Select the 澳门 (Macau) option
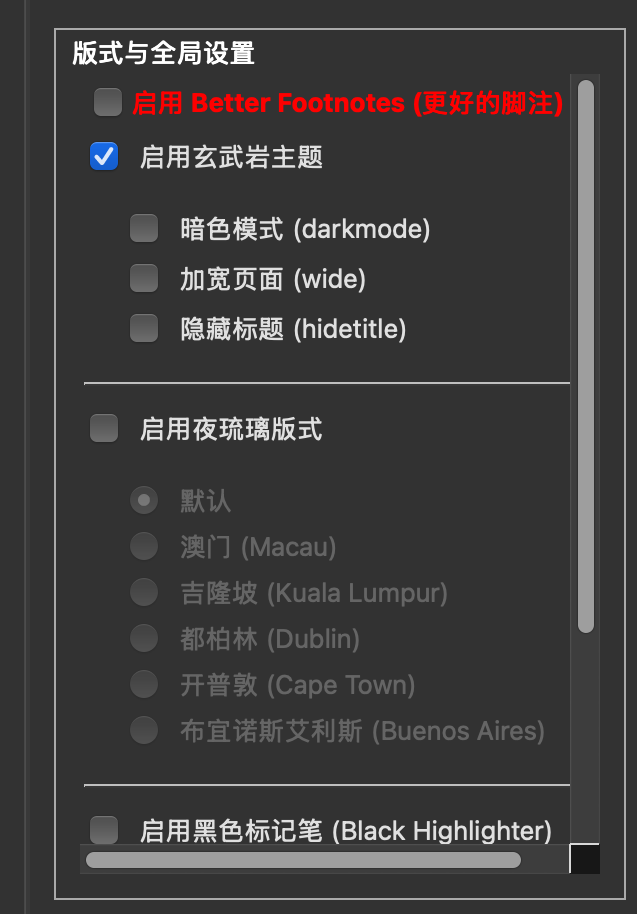Screen dimensions: 637x914 coord(143,545)
